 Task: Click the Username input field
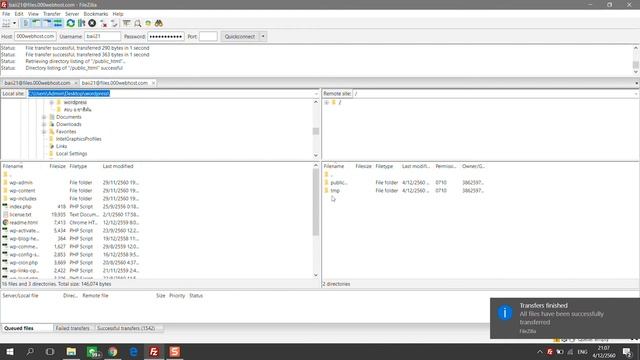[x=102, y=36]
